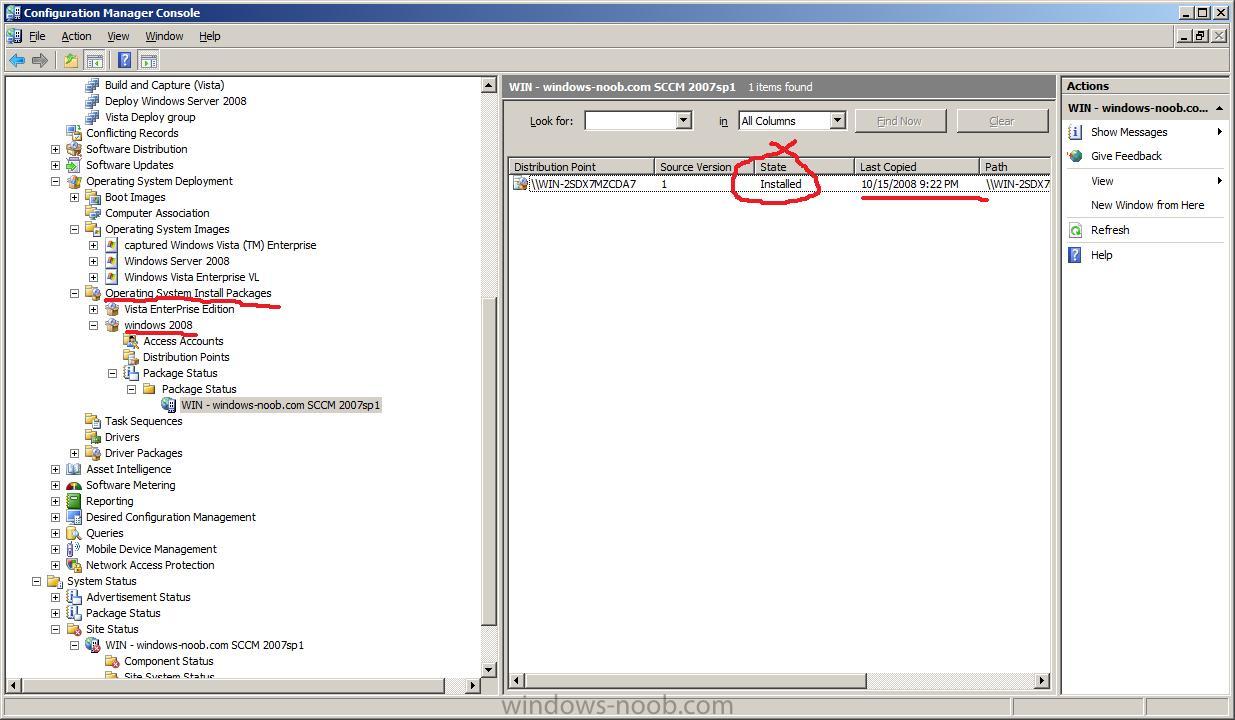Select the Software Updates node icon
1235x720 pixels.
(74, 165)
